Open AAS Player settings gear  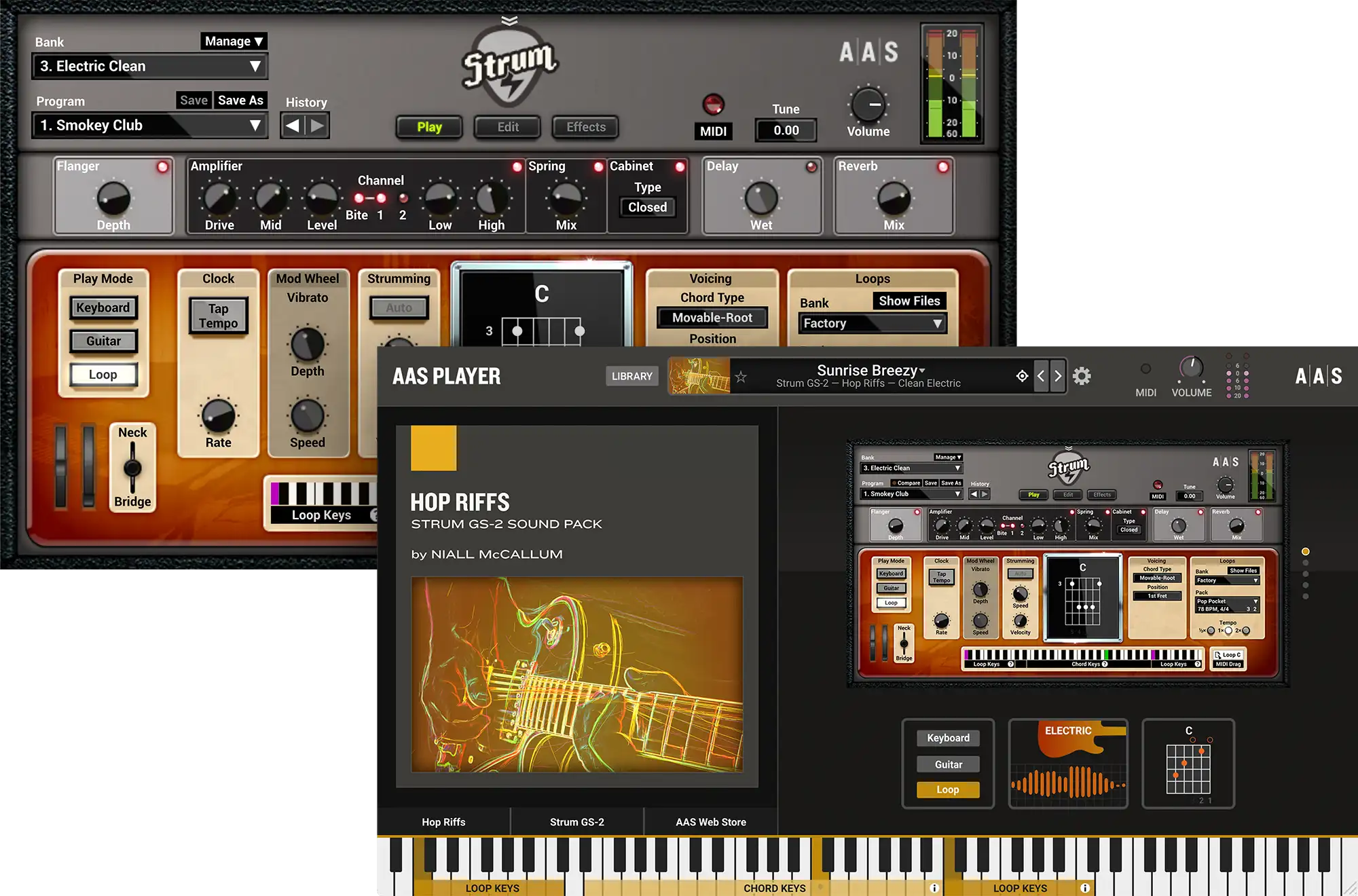[1082, 376]
